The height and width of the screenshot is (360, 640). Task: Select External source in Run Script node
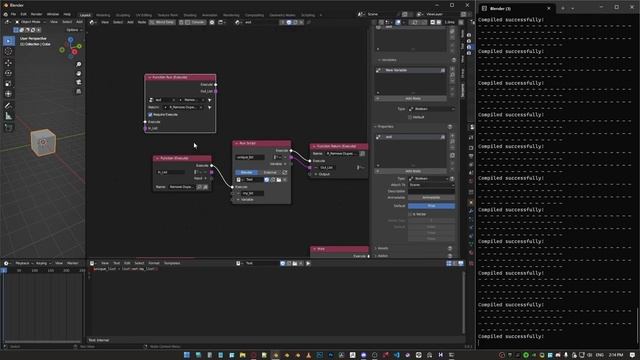(x=270, y=172)
